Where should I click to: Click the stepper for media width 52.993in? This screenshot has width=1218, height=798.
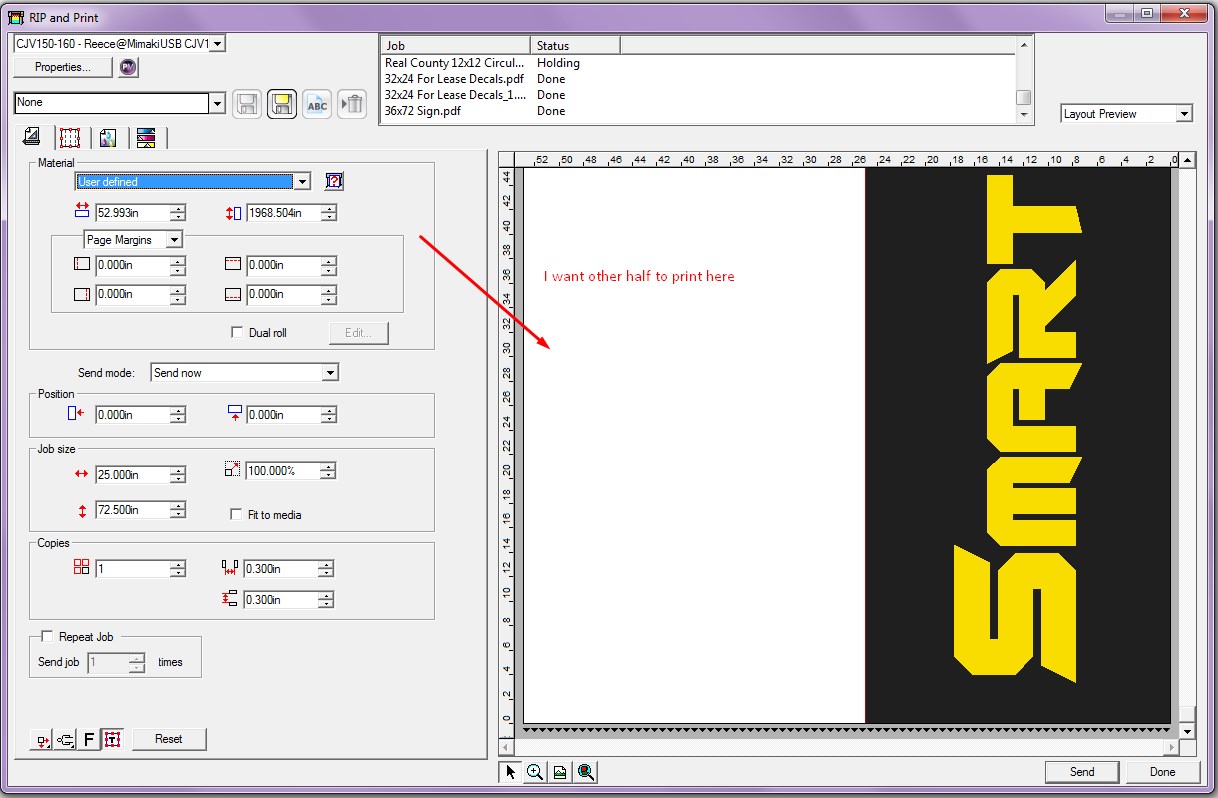178,212
